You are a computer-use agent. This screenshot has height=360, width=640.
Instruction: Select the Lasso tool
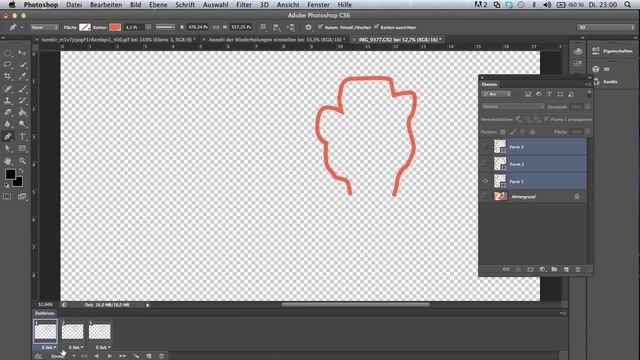click(8, 64)
